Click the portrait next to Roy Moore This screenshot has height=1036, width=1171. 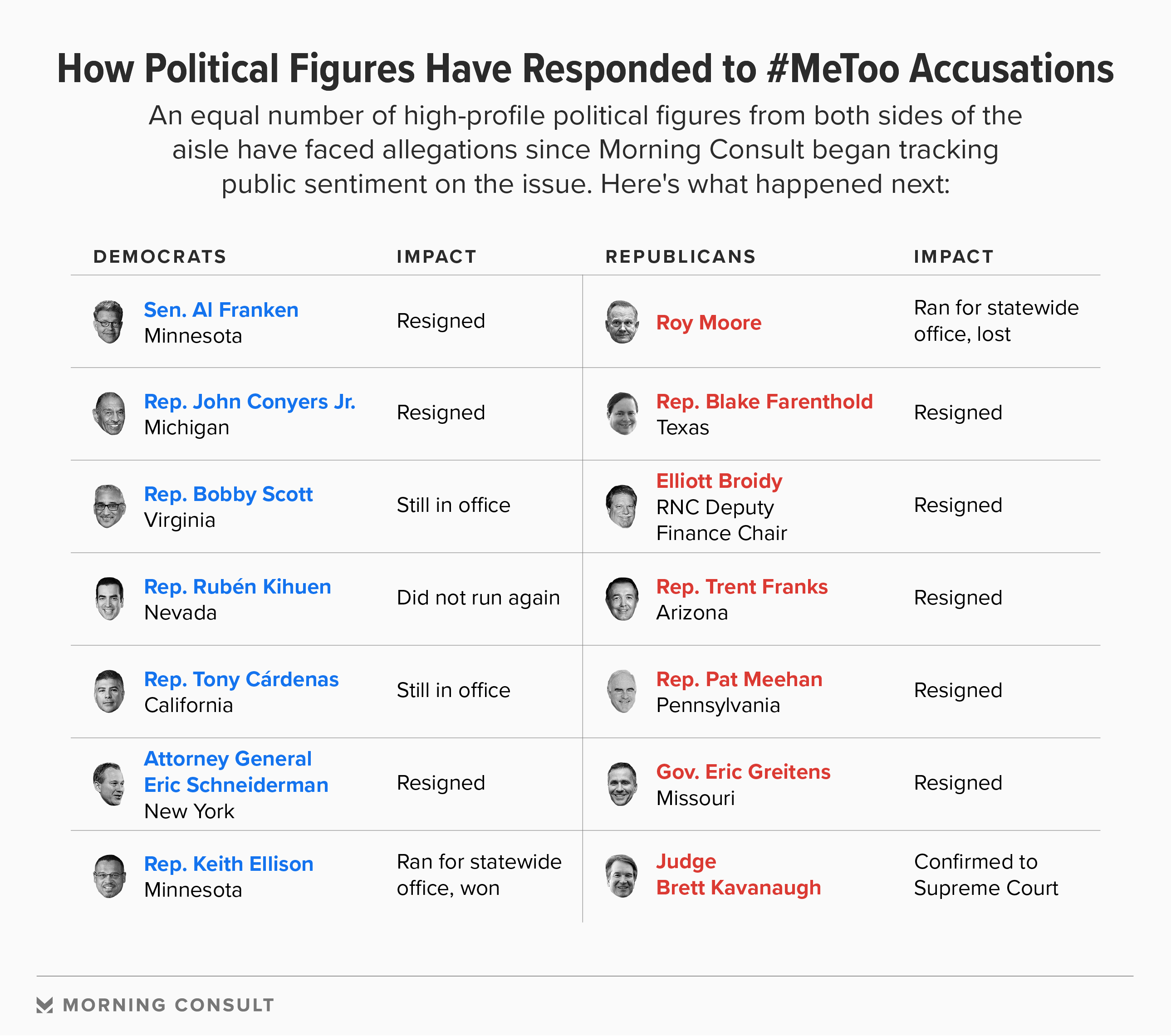(x=622, y=322)
